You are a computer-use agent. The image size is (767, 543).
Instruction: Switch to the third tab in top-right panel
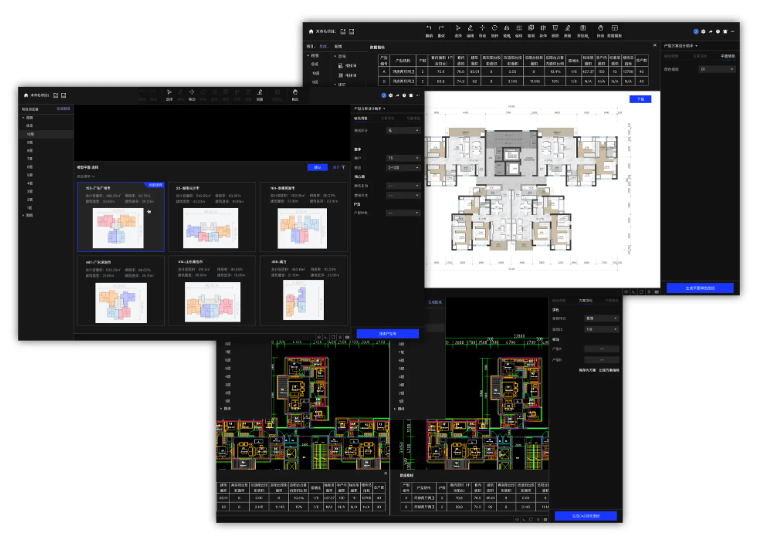click(727, 56)
